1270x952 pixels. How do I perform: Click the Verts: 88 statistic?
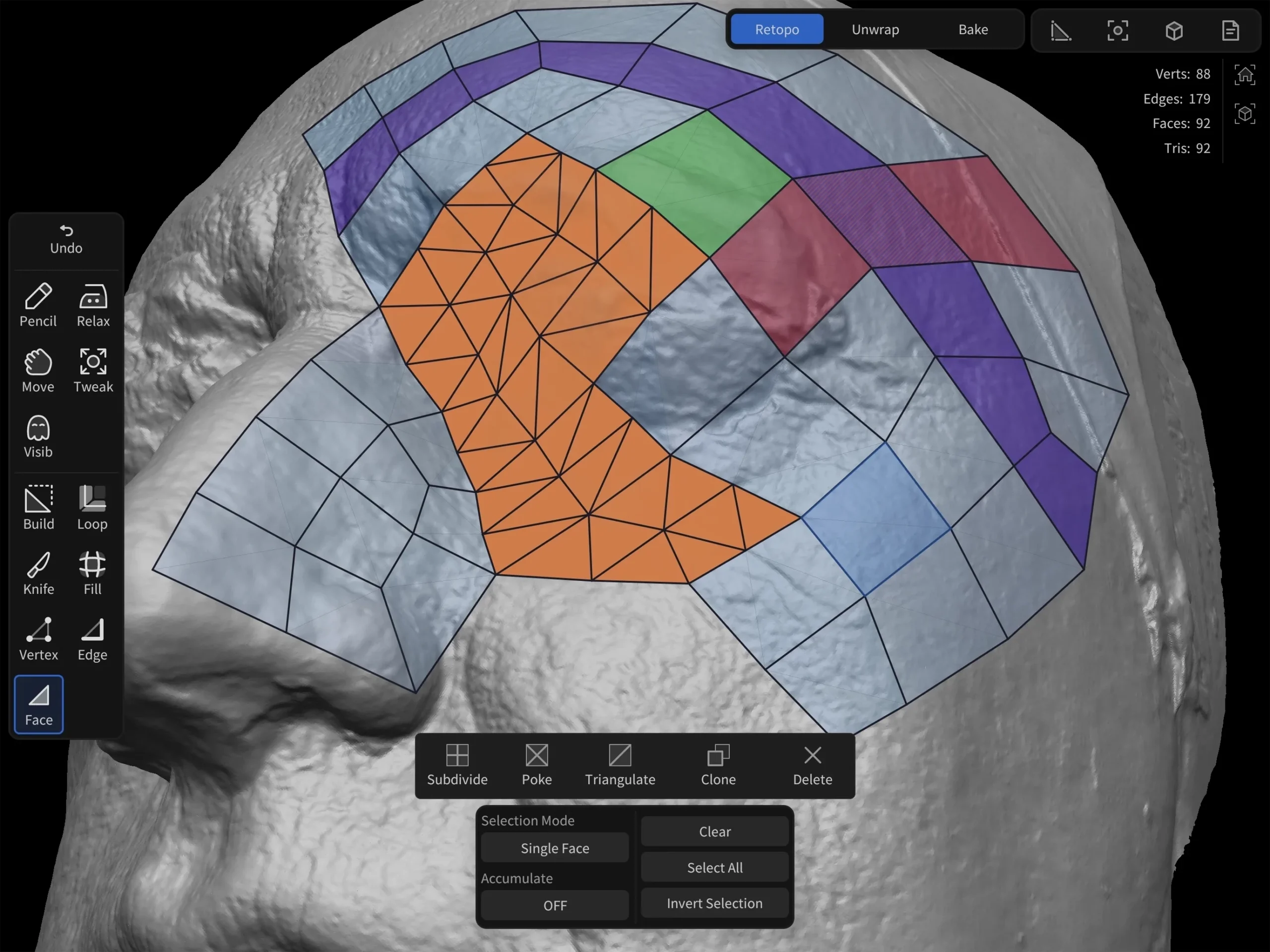point(1182,74)
